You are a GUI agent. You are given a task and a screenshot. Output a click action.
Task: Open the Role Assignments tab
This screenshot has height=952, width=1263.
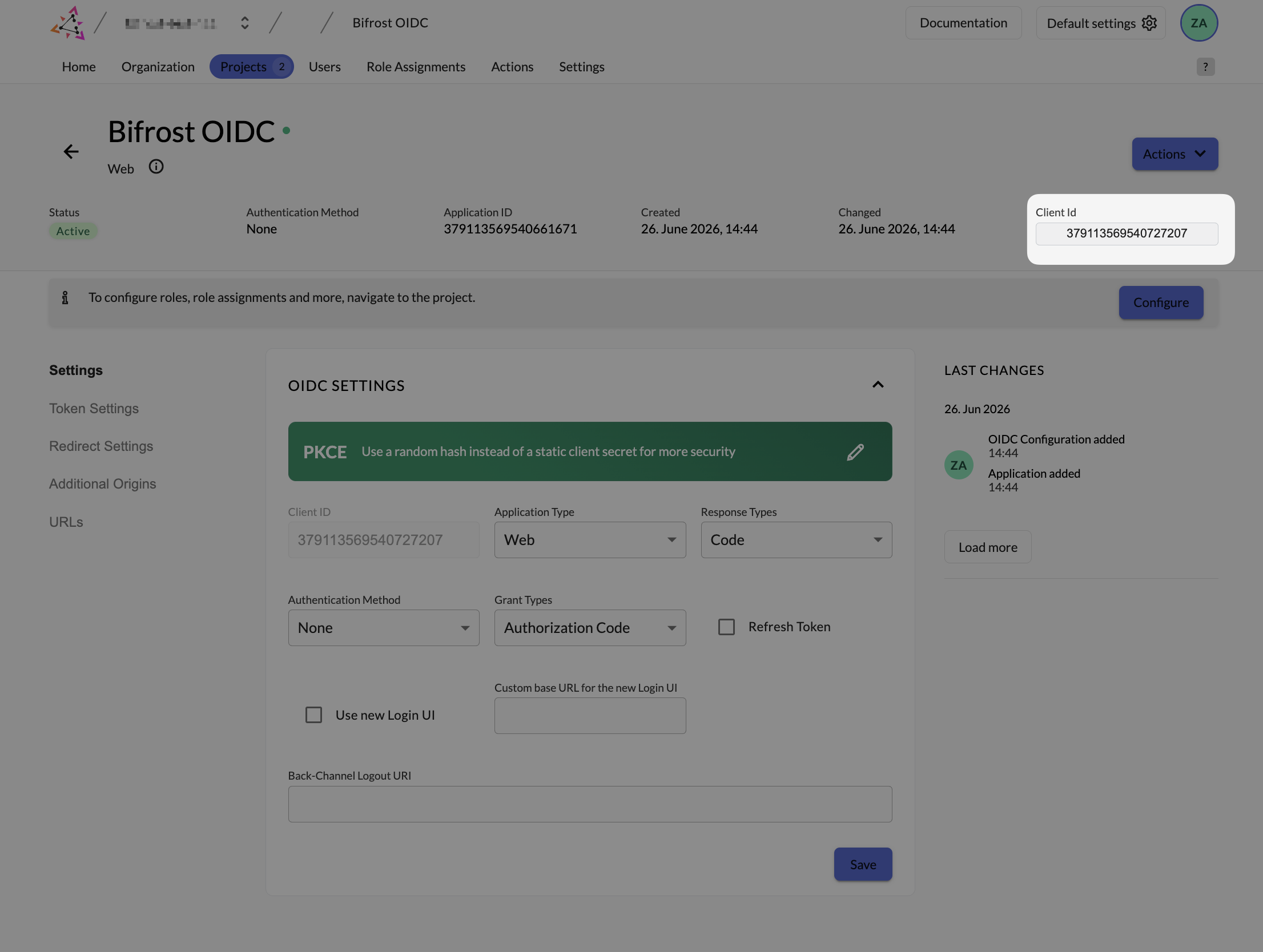pyautogui.click(x=416, y=67)
